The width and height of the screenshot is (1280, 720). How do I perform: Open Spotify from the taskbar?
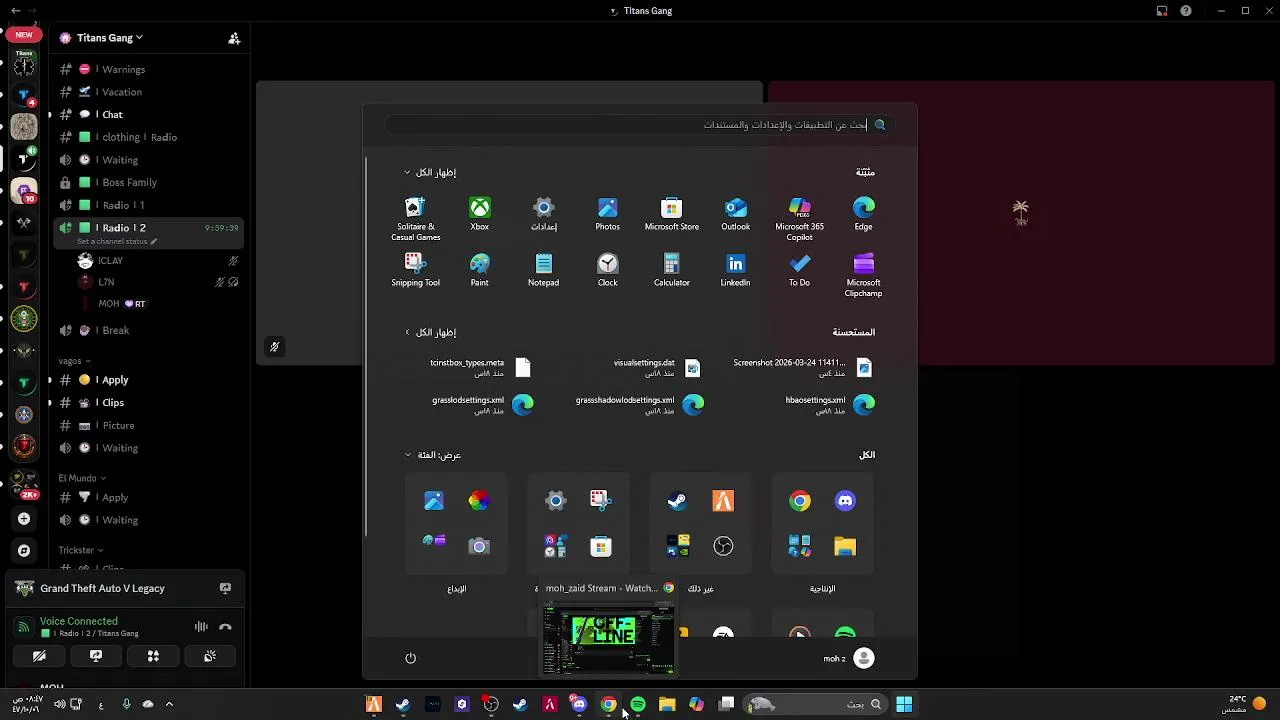pos(638,705)
